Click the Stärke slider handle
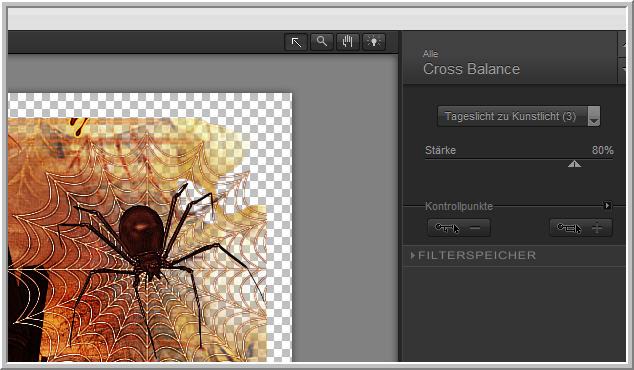 click(x=574, y=164)
